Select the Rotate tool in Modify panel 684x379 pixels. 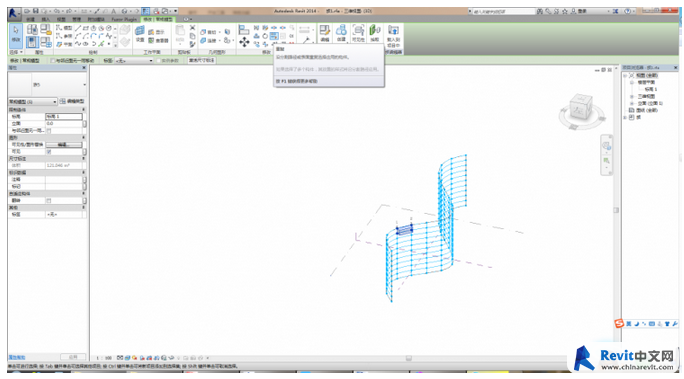265,36
